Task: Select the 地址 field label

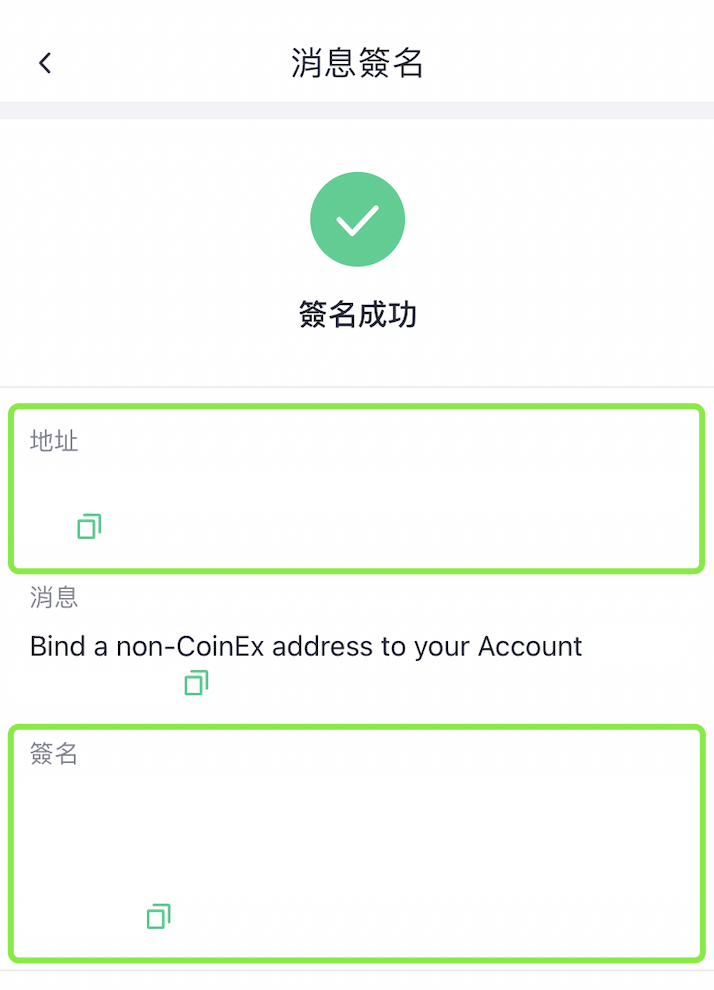Action: pyautogui.click(x=54, y=441)
